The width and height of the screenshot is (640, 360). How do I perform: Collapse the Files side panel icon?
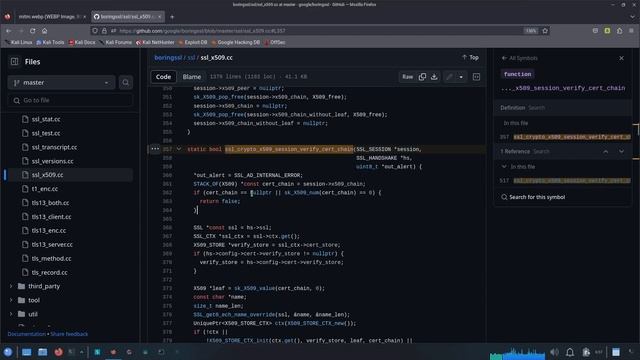click(x=15, y=62)
